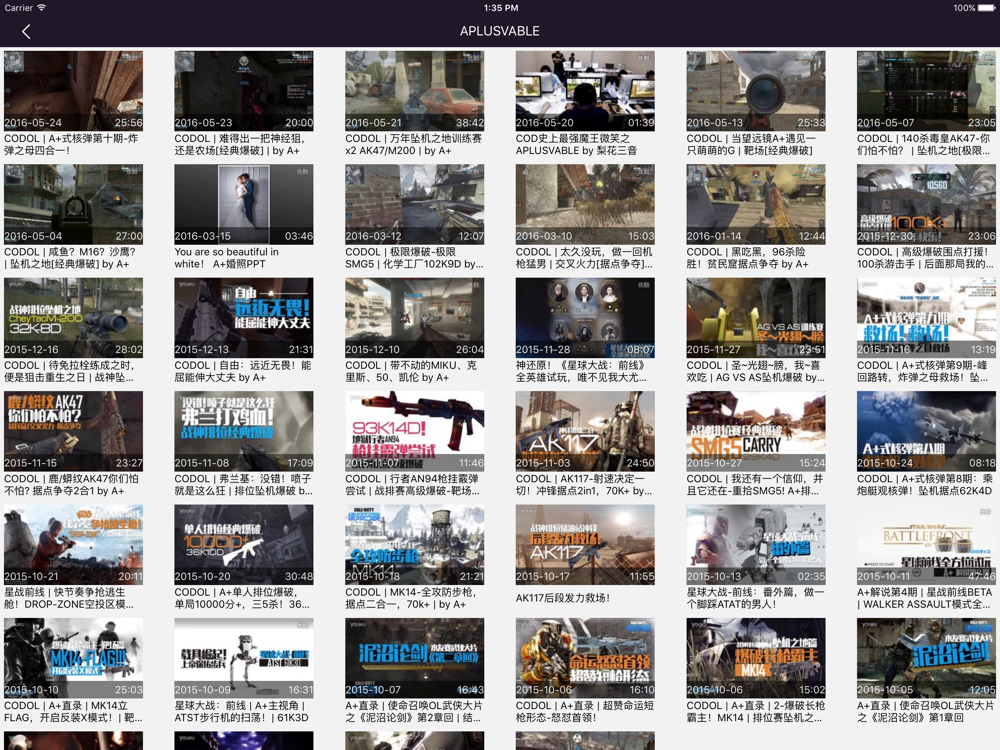
Task: Open the 16:43 thumbnail dated 2015-10-07
Action: (x=415, y=658)
